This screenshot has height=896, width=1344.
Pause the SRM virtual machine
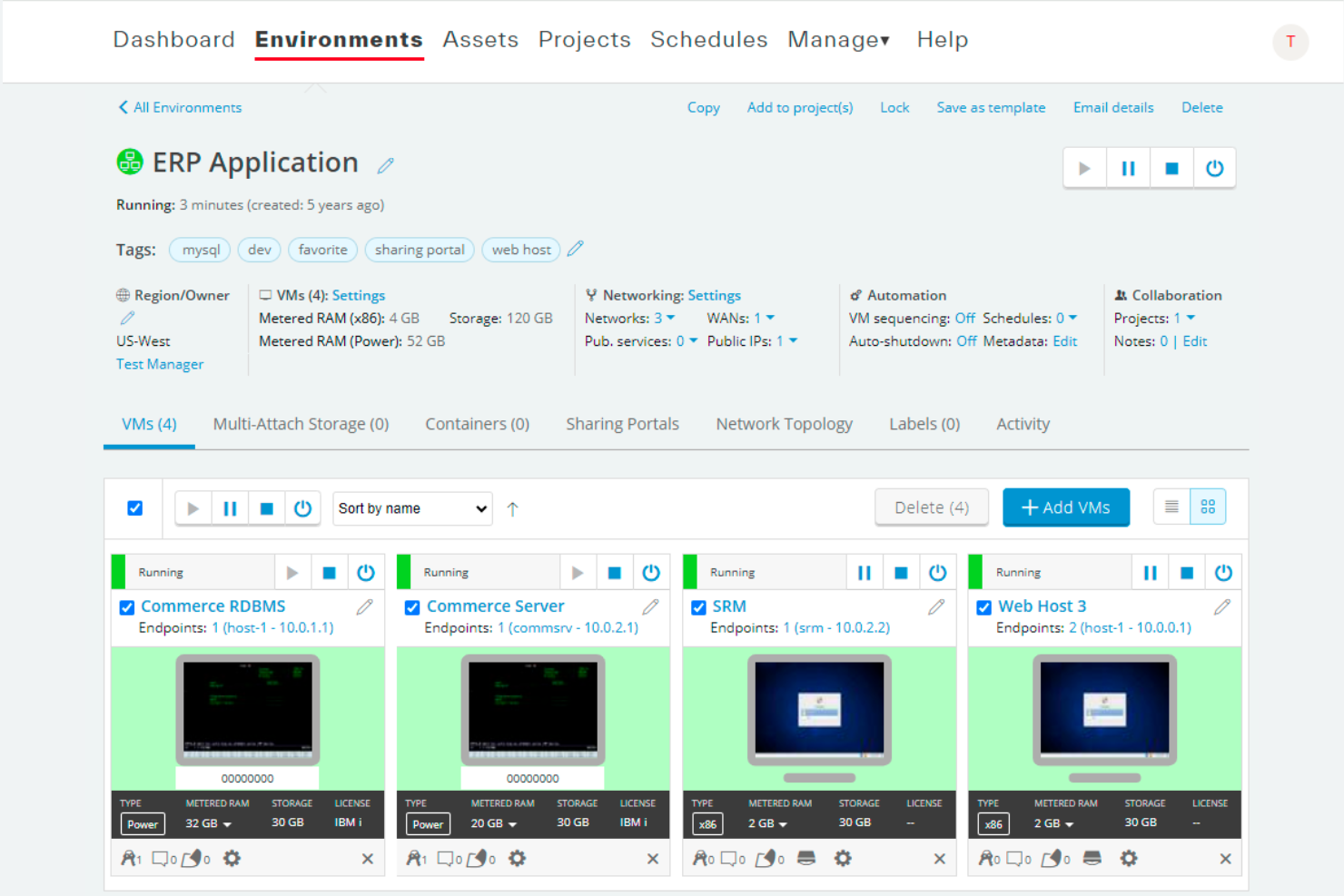[x=864, y=572]
